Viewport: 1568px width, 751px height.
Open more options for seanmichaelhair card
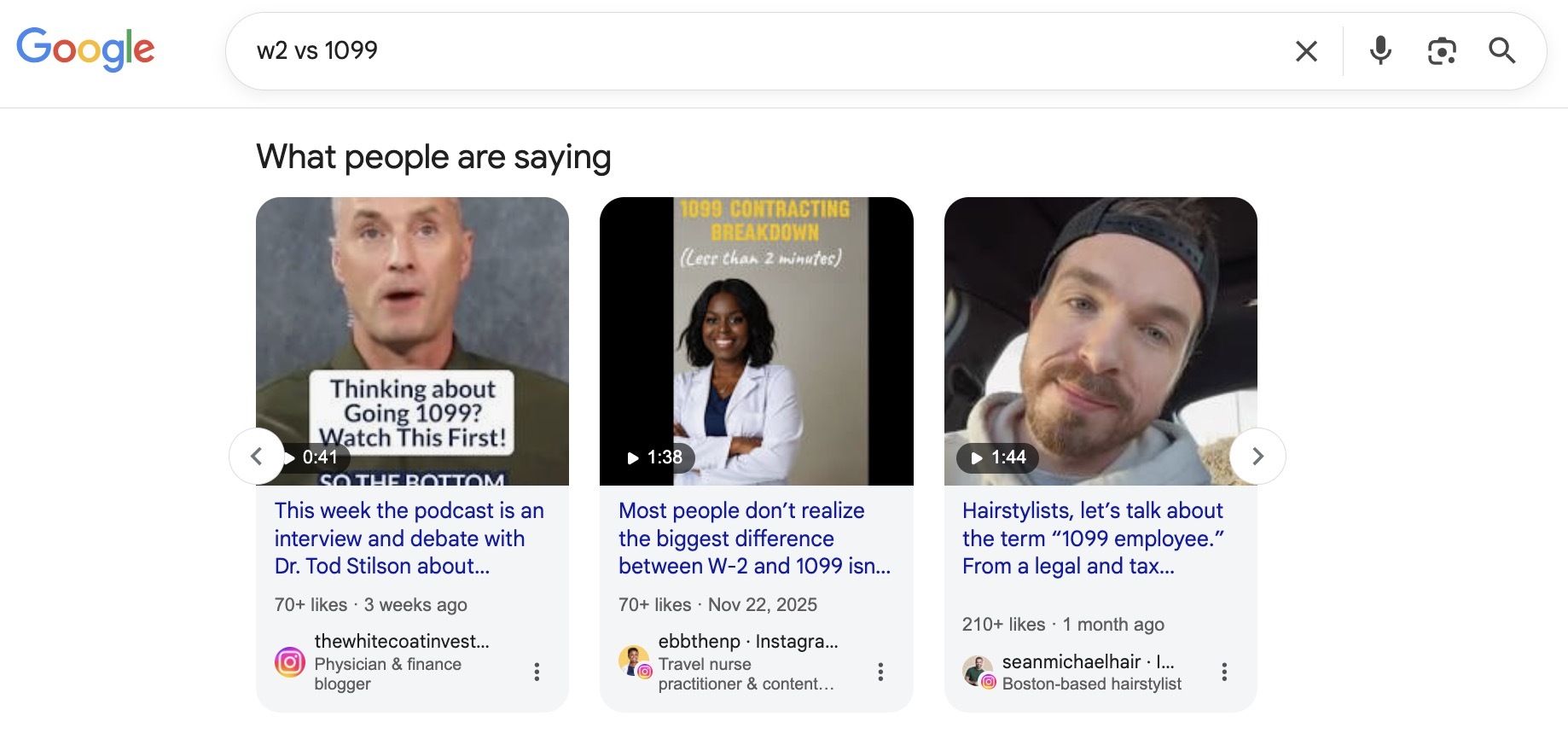tap(1224, 672)
